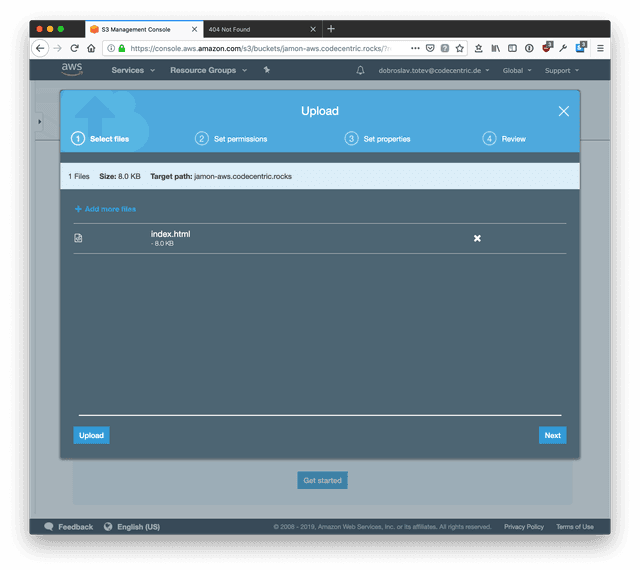Screen dimensions: 640x570
Task: Open the Library icon
Action: pos(496,48)
